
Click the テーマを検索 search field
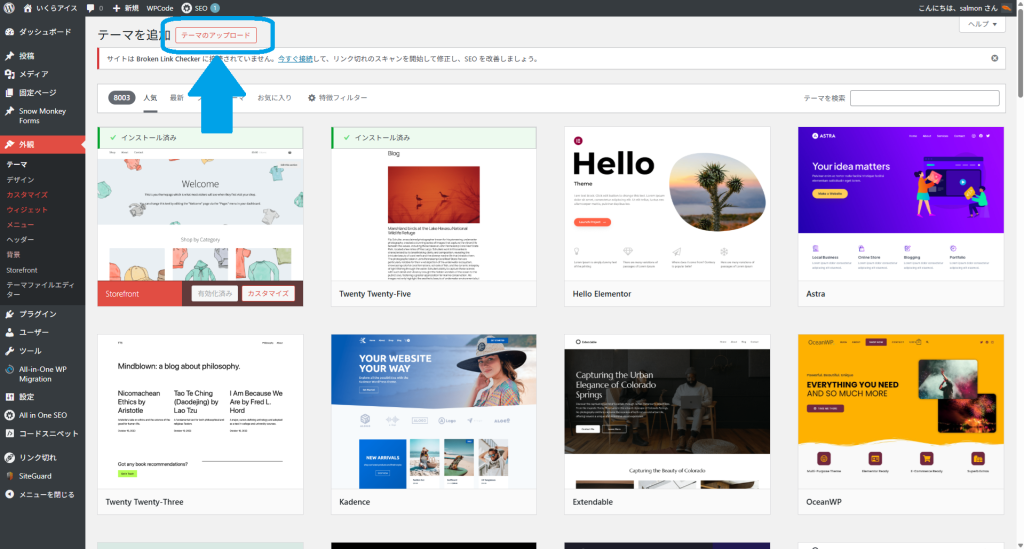click(x=924, y=98)
